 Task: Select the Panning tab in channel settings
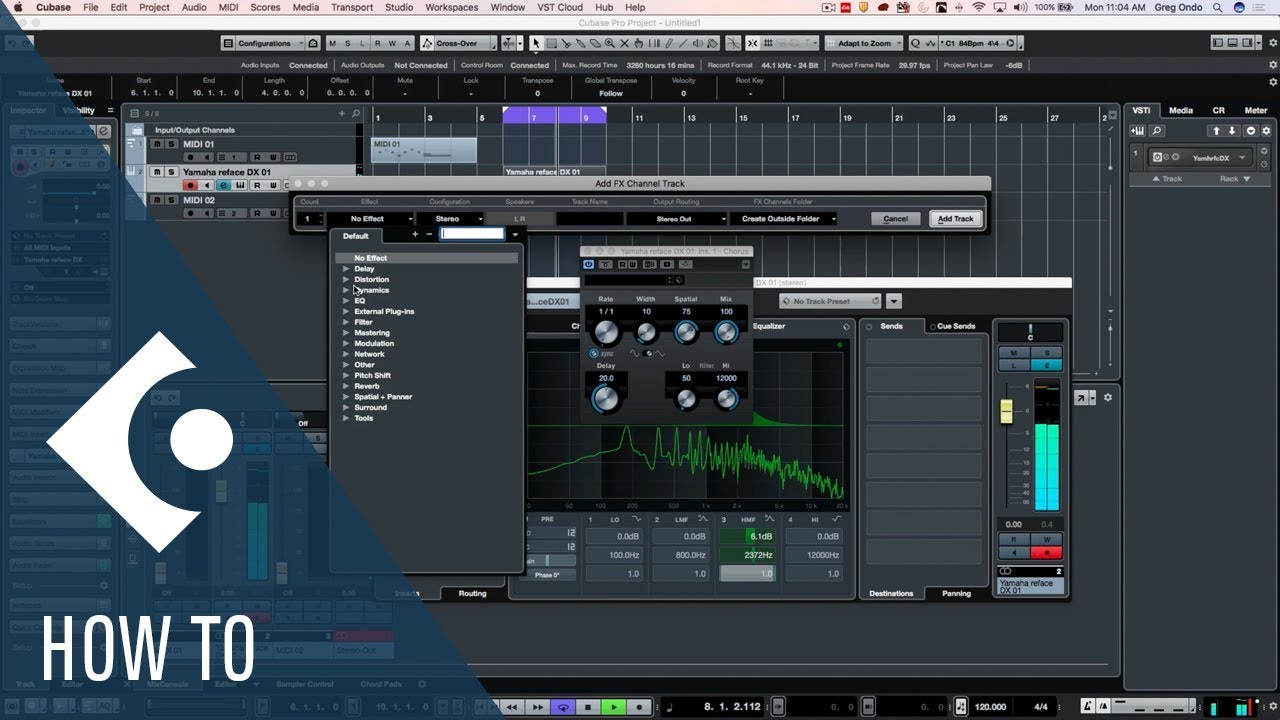coord(956,593)
